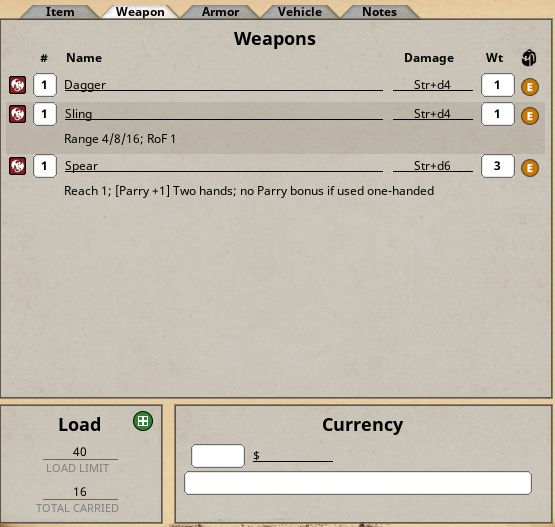Screen dimensions: 555x527
Task: Click the Sling range notes line
Action: click(120, 139)
